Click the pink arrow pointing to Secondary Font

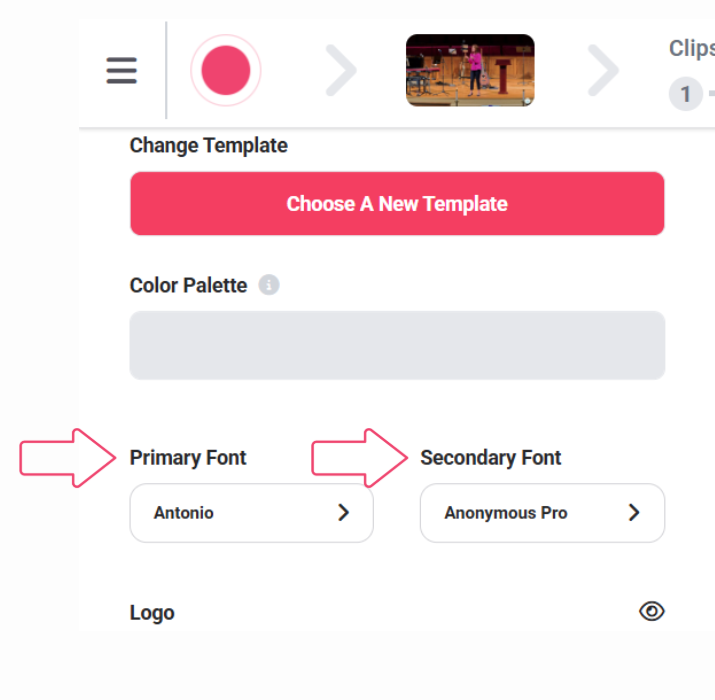[x=359, y=458]
